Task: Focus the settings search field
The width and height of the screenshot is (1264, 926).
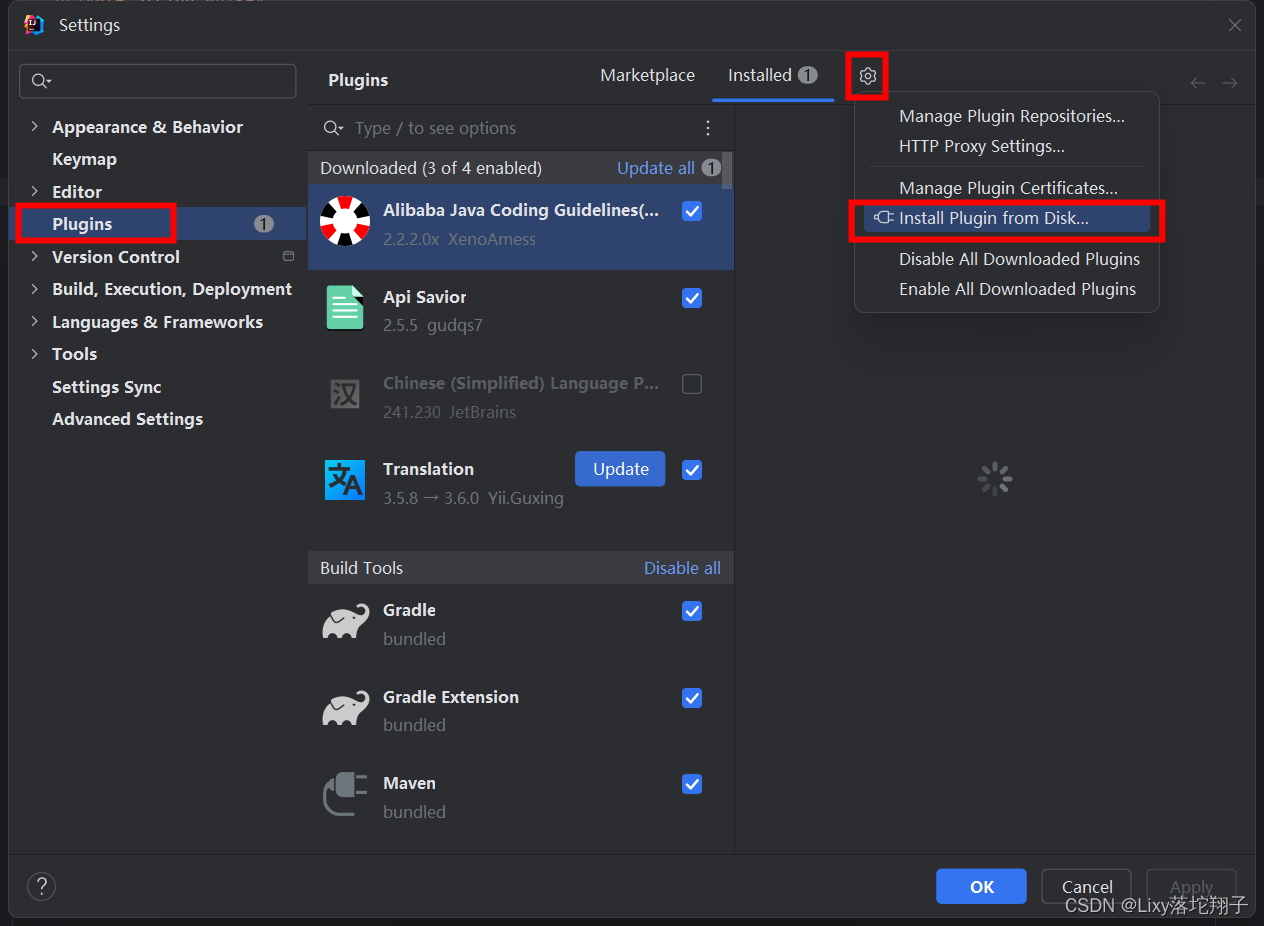Action: click(158, 81)
